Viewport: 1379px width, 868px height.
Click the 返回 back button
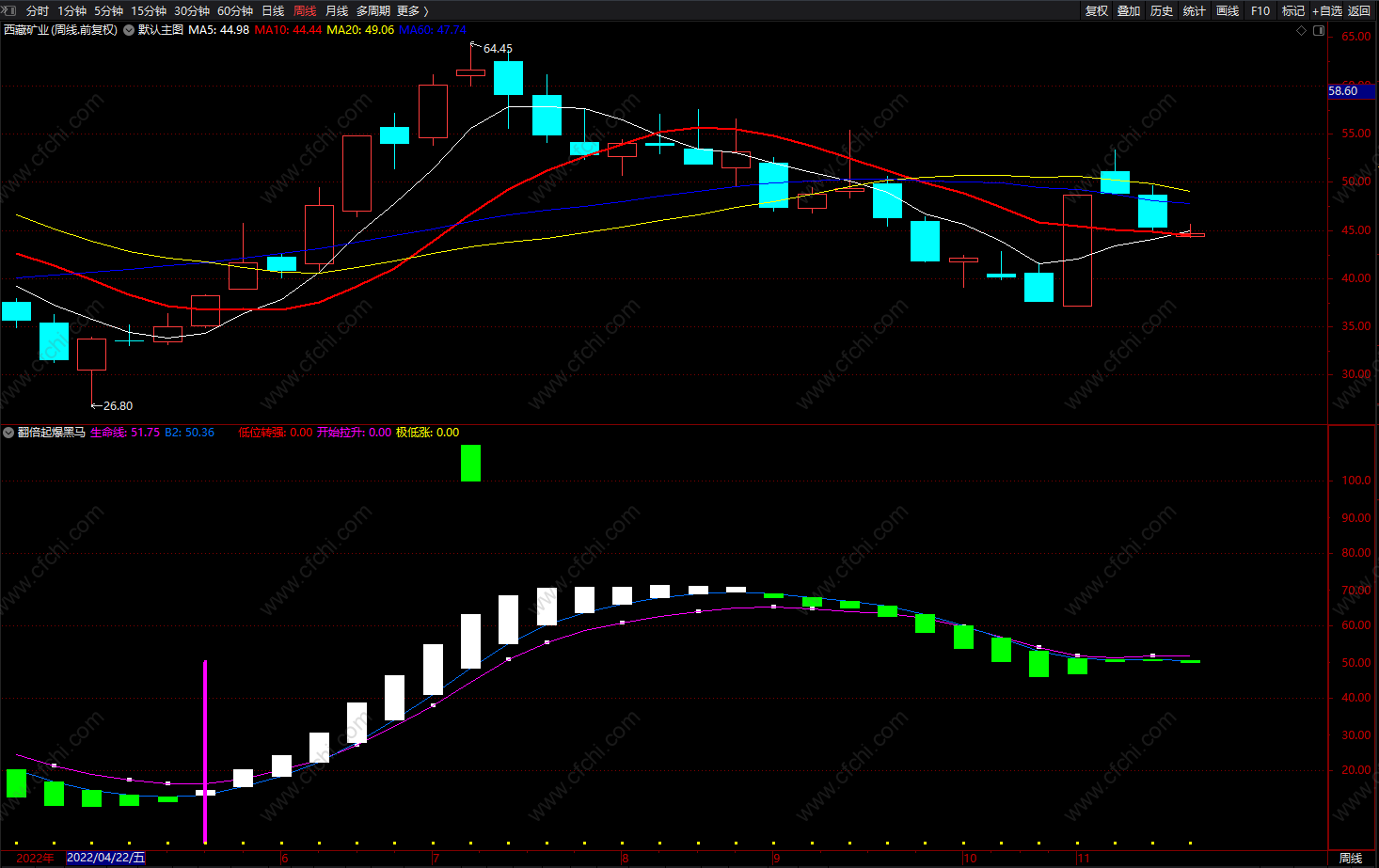pyautogui.click(x=1359, y=11)
